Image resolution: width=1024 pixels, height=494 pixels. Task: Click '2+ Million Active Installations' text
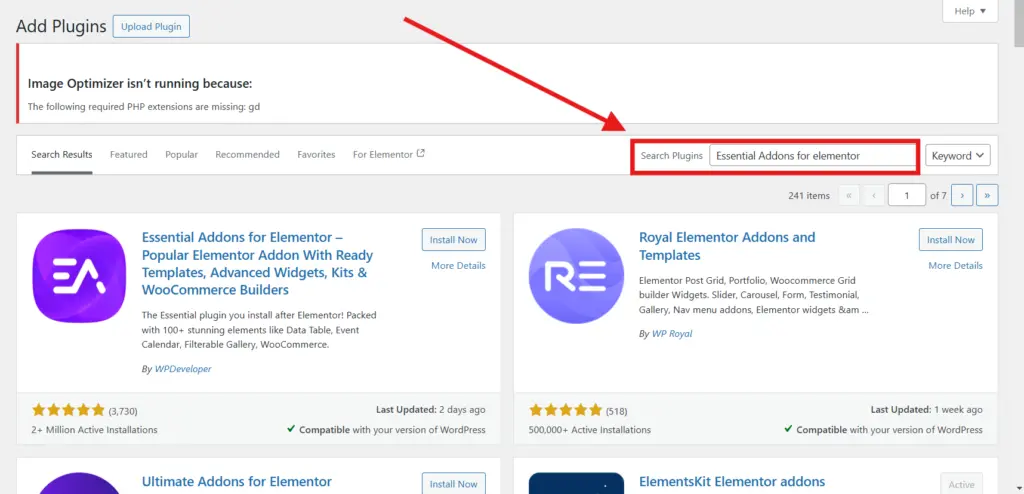pos(94,430)
